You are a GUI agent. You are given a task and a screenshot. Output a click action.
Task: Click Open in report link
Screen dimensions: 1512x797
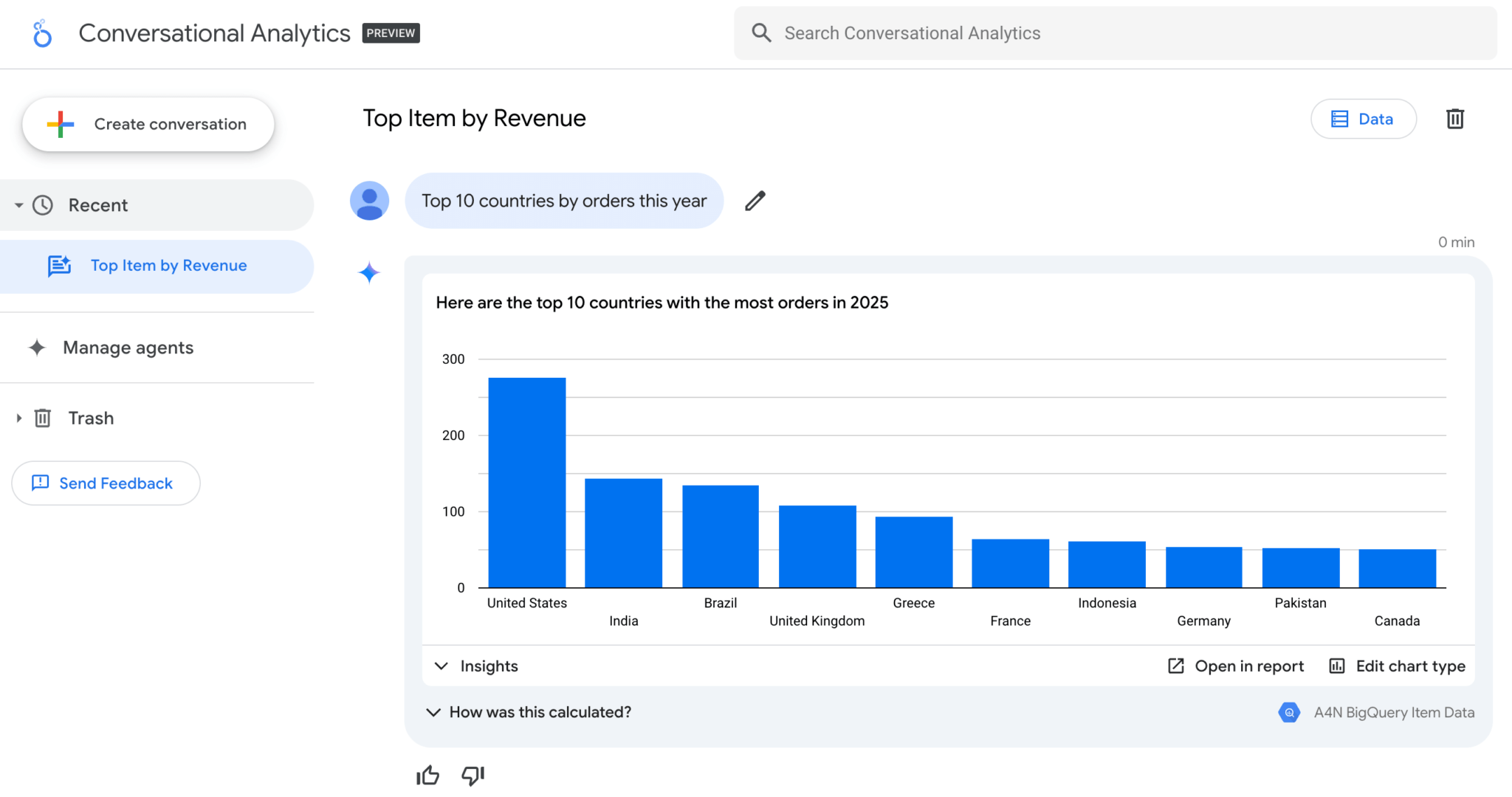coord(1236,666)
